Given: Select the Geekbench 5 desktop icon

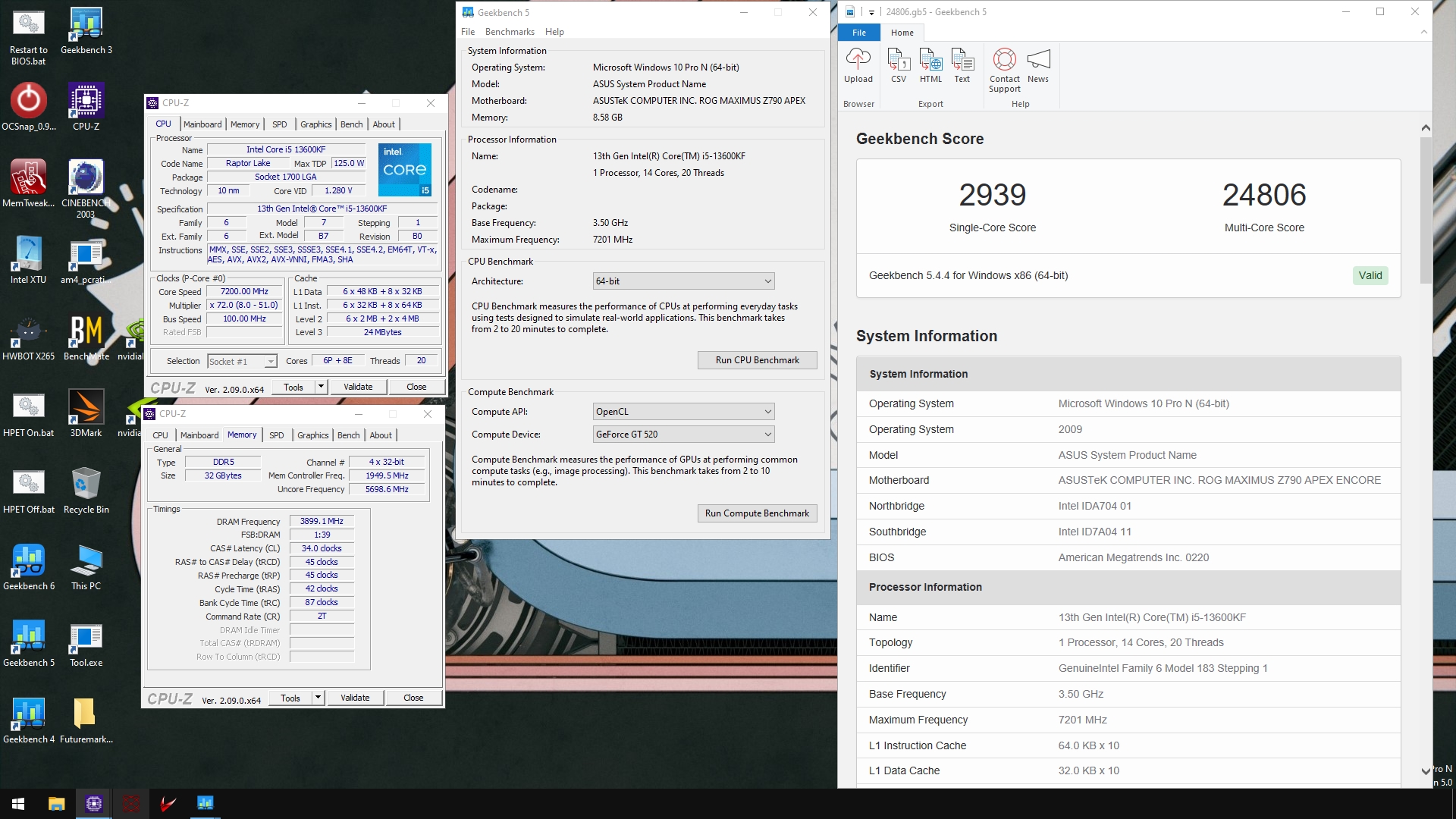Looking at the screenshot, I should click(x=29, y=643).
